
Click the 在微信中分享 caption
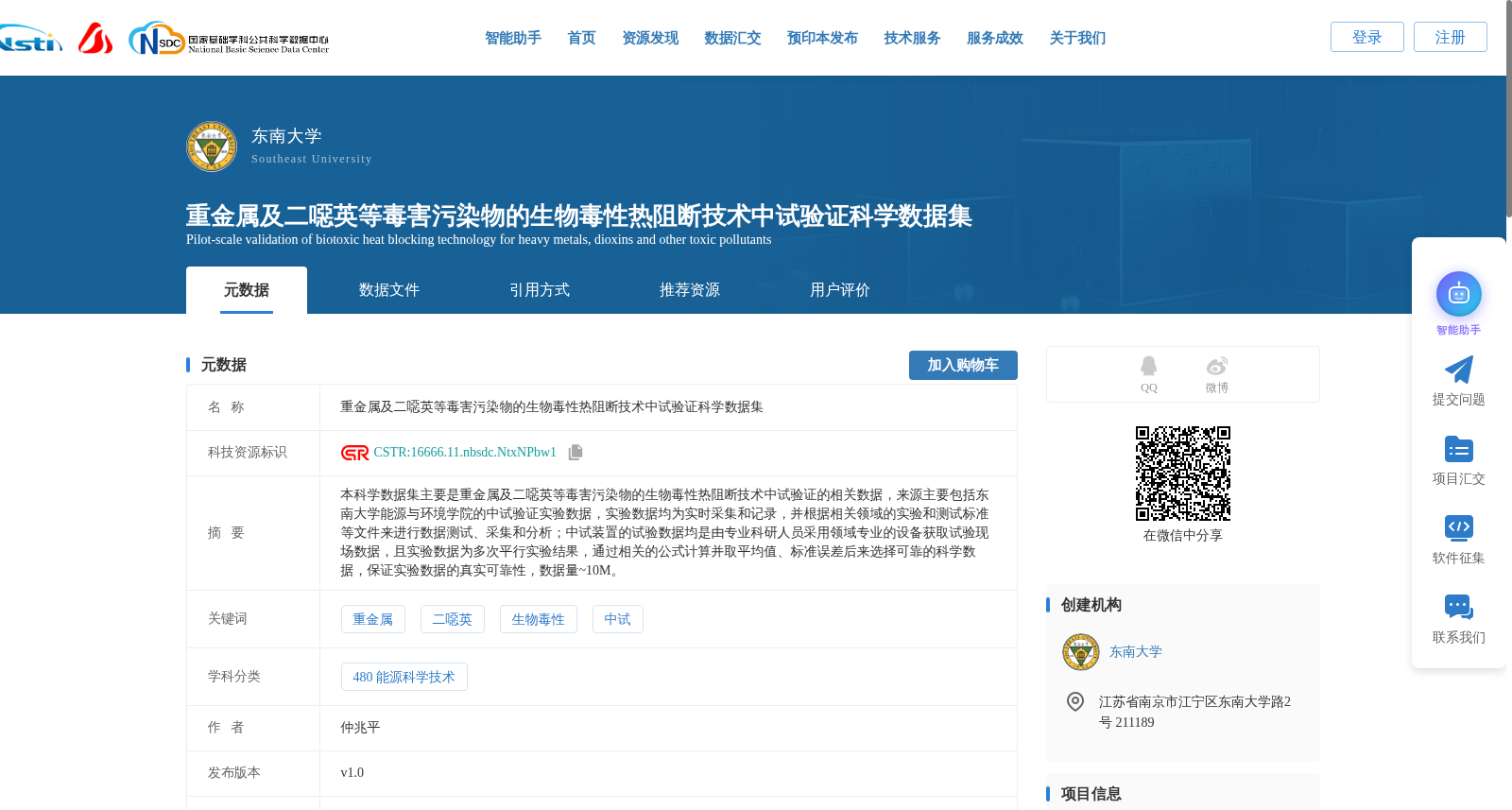[x=1183, y=536]
